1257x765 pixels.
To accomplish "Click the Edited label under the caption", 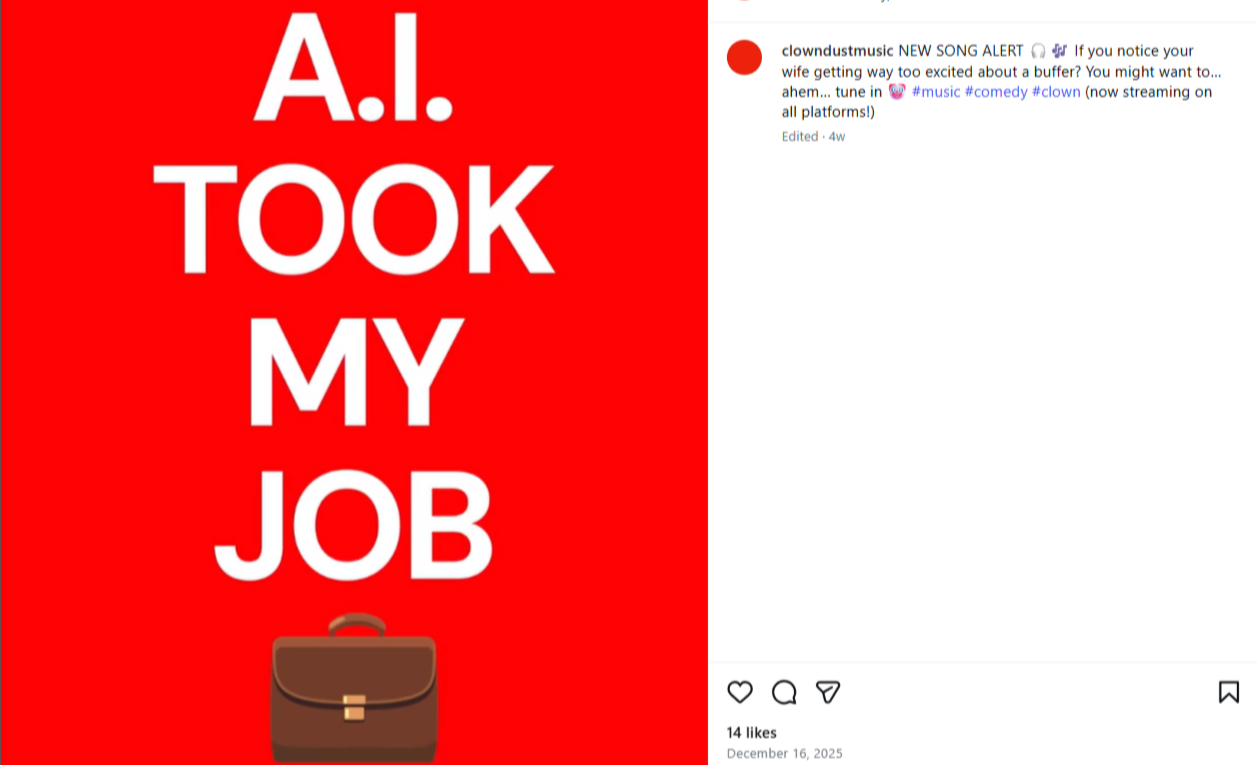I will [x=800, y=137].
